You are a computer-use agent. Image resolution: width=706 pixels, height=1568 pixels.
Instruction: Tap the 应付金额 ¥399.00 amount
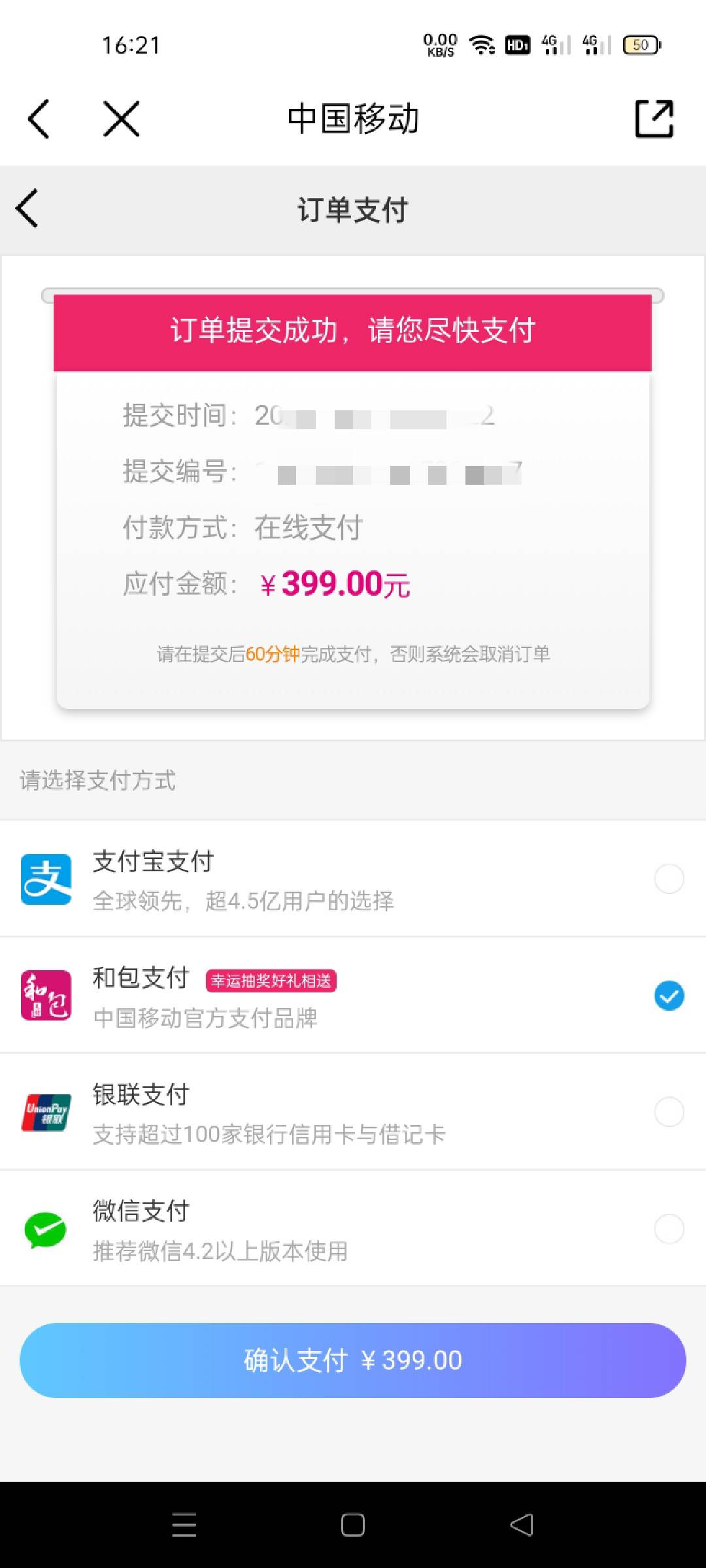coord(335,584)
